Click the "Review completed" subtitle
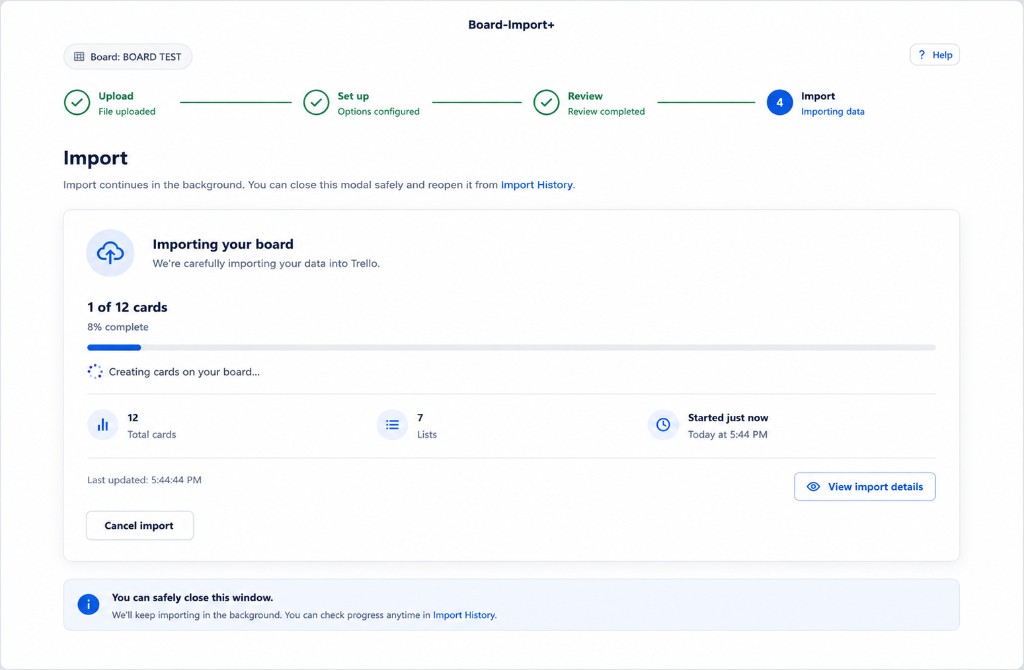 606,112
